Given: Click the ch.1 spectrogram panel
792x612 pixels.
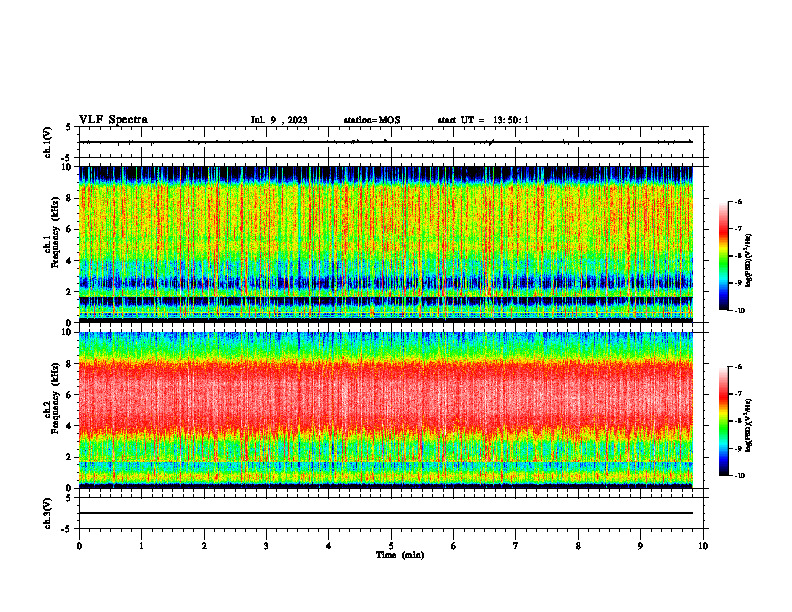Looking at the screenshot, I should (x=386, y=244).
